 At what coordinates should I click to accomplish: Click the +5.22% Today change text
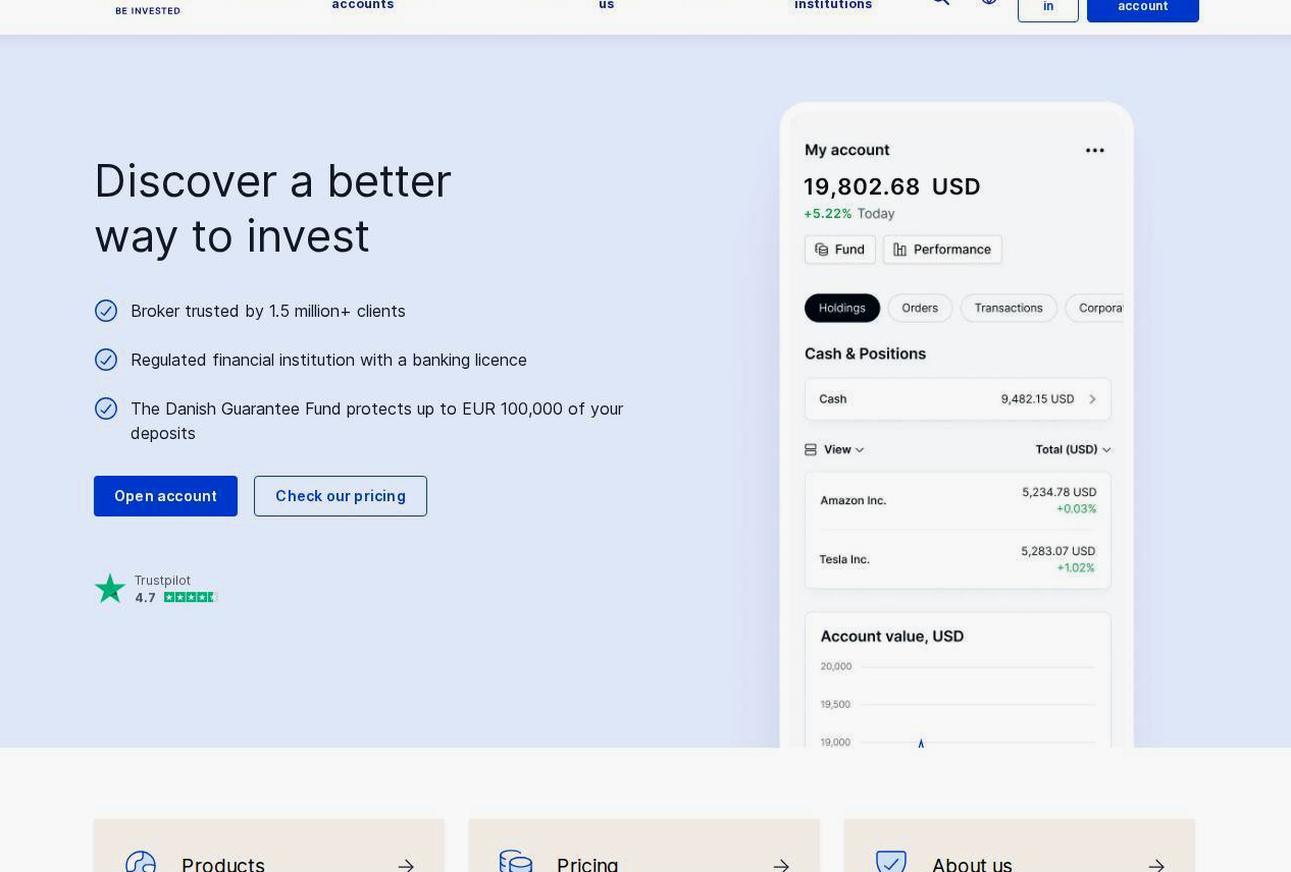pos(849,214)
